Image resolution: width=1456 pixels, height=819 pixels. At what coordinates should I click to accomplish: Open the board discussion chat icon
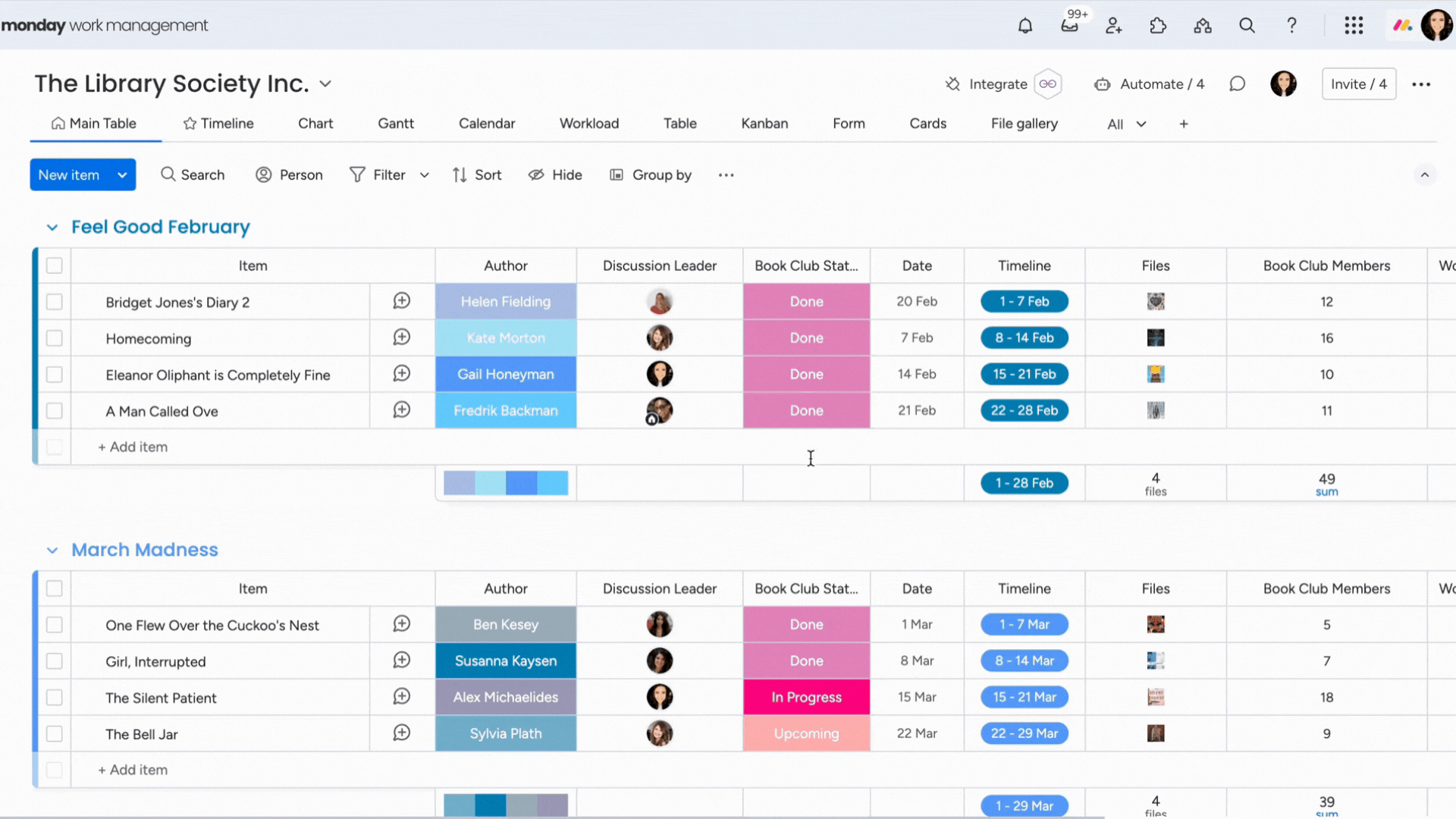coord(1237,84)
